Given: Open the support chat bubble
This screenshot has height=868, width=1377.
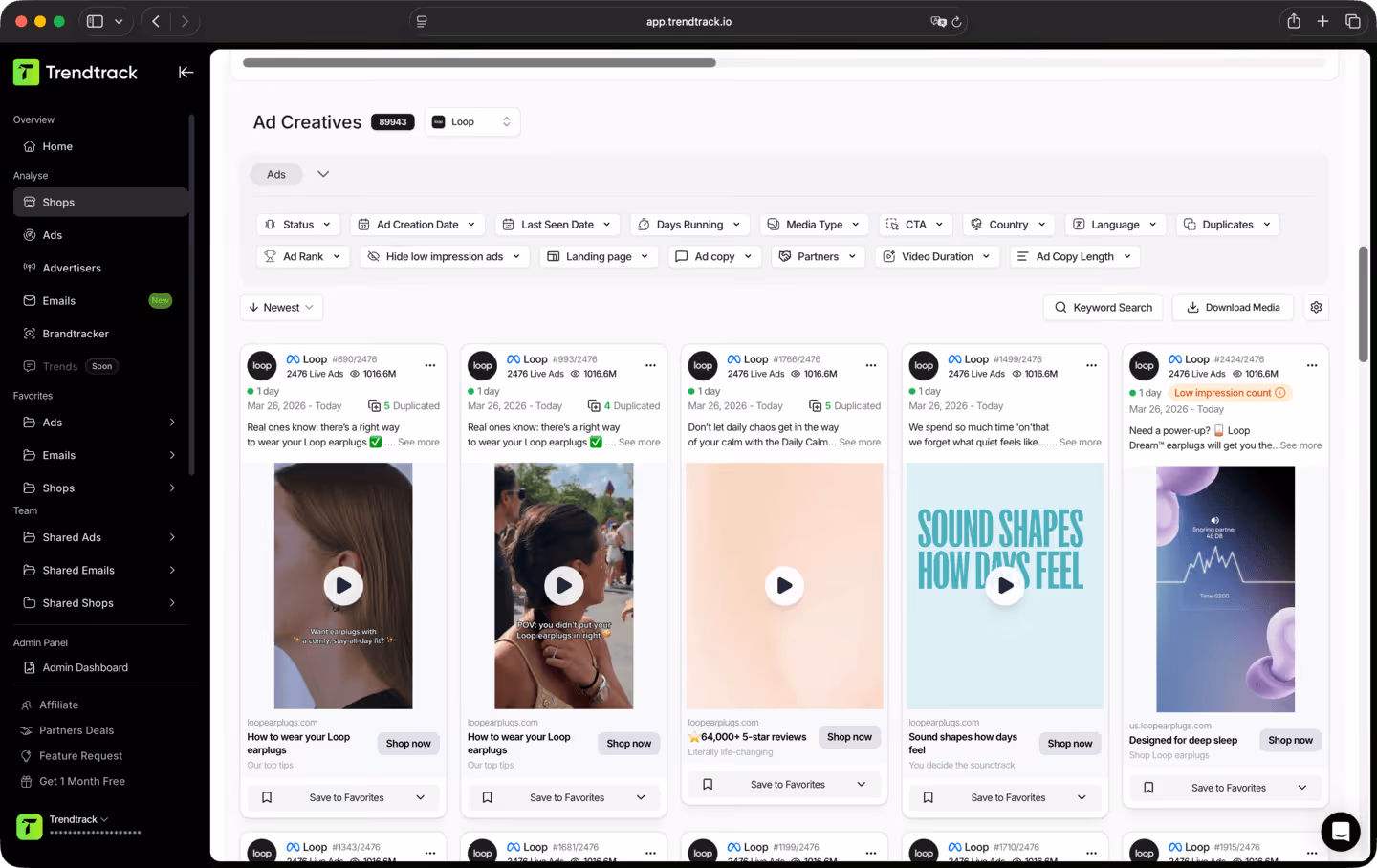Looking at the screenshot, I should [x=1340, y=832].
